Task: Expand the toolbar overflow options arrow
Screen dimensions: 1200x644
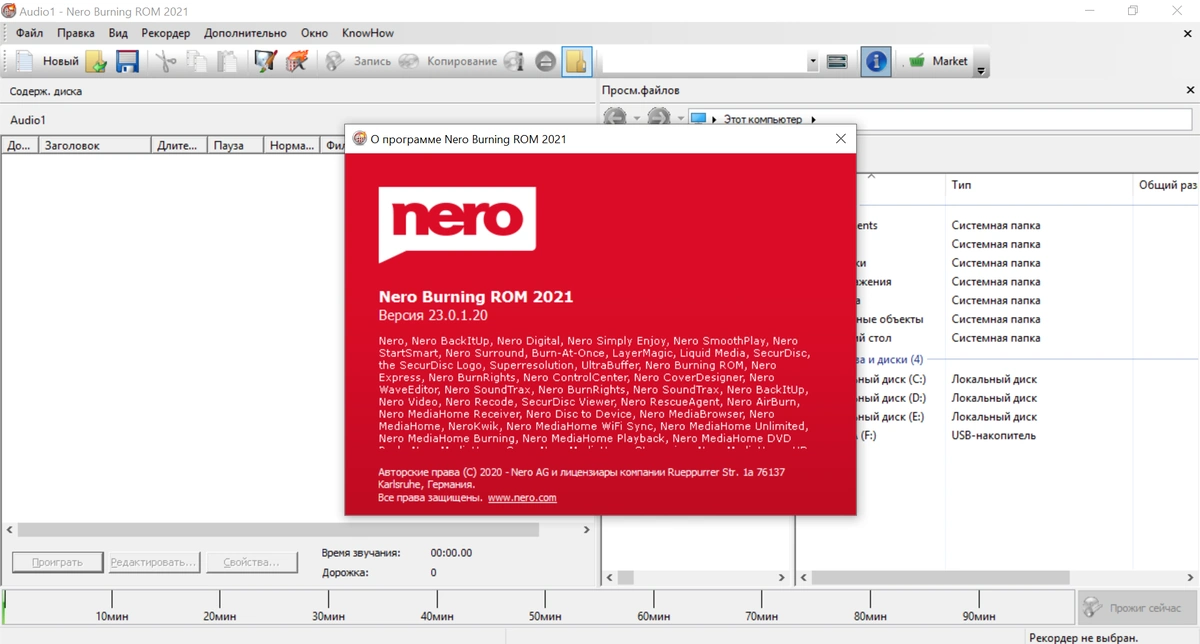Action: coord(981,69)
